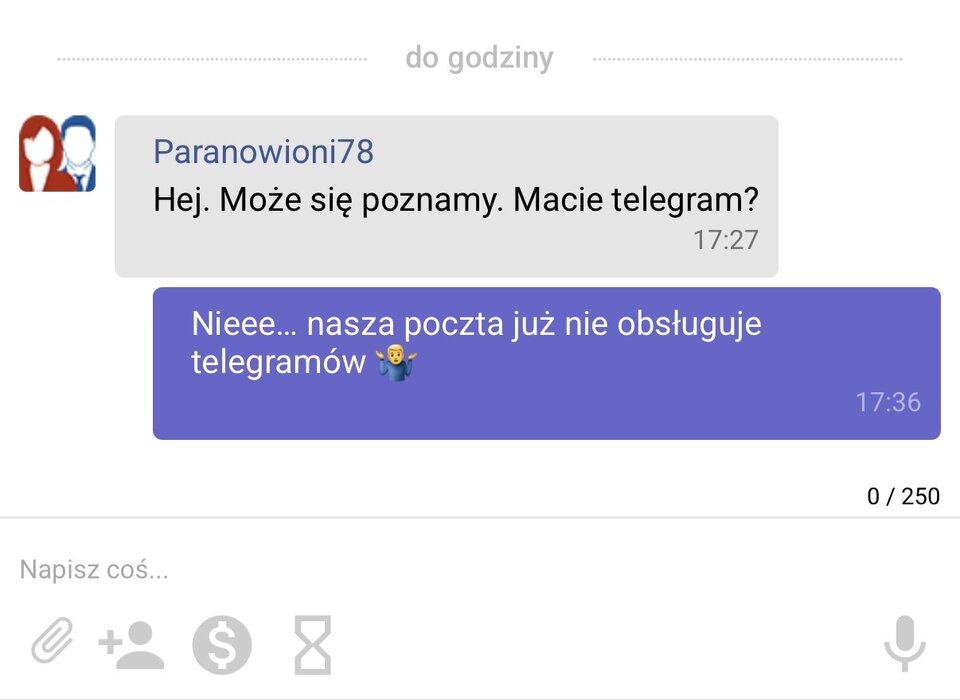Click the Hej. greeting in received message
960x700 pixels.
pyautogui.click(x=181, y=200)
